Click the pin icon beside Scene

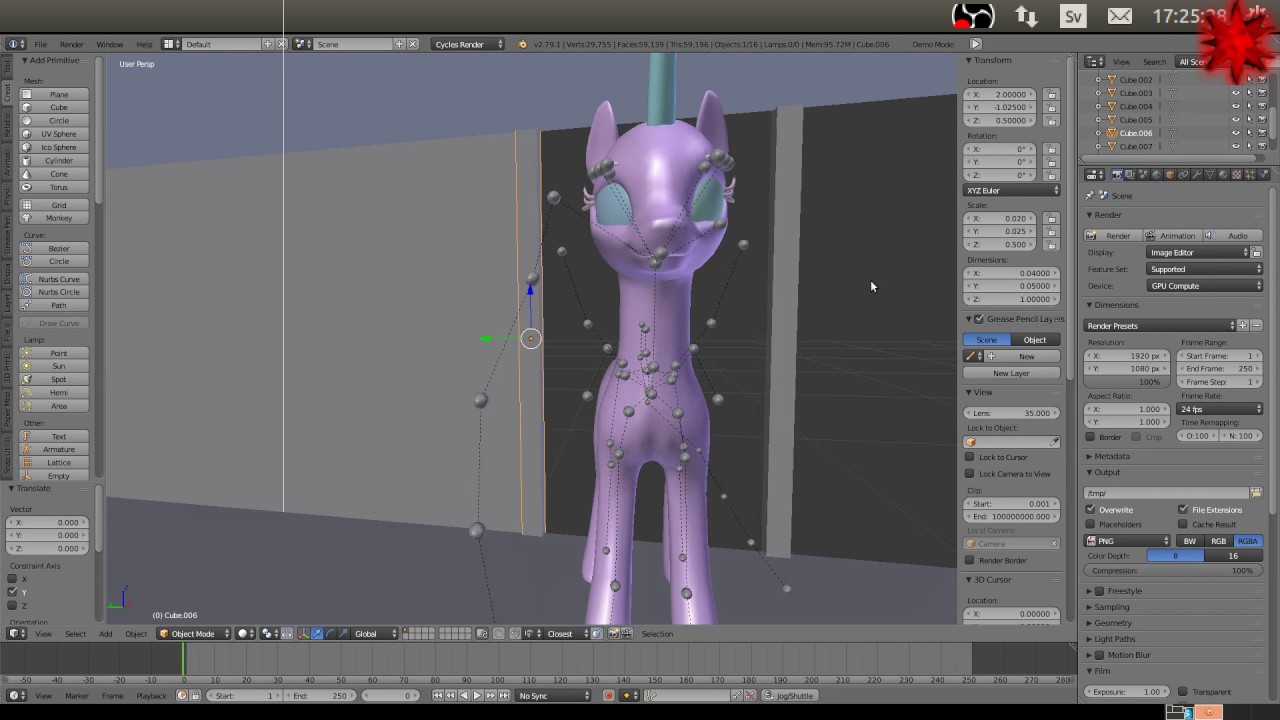(1090, 196)
